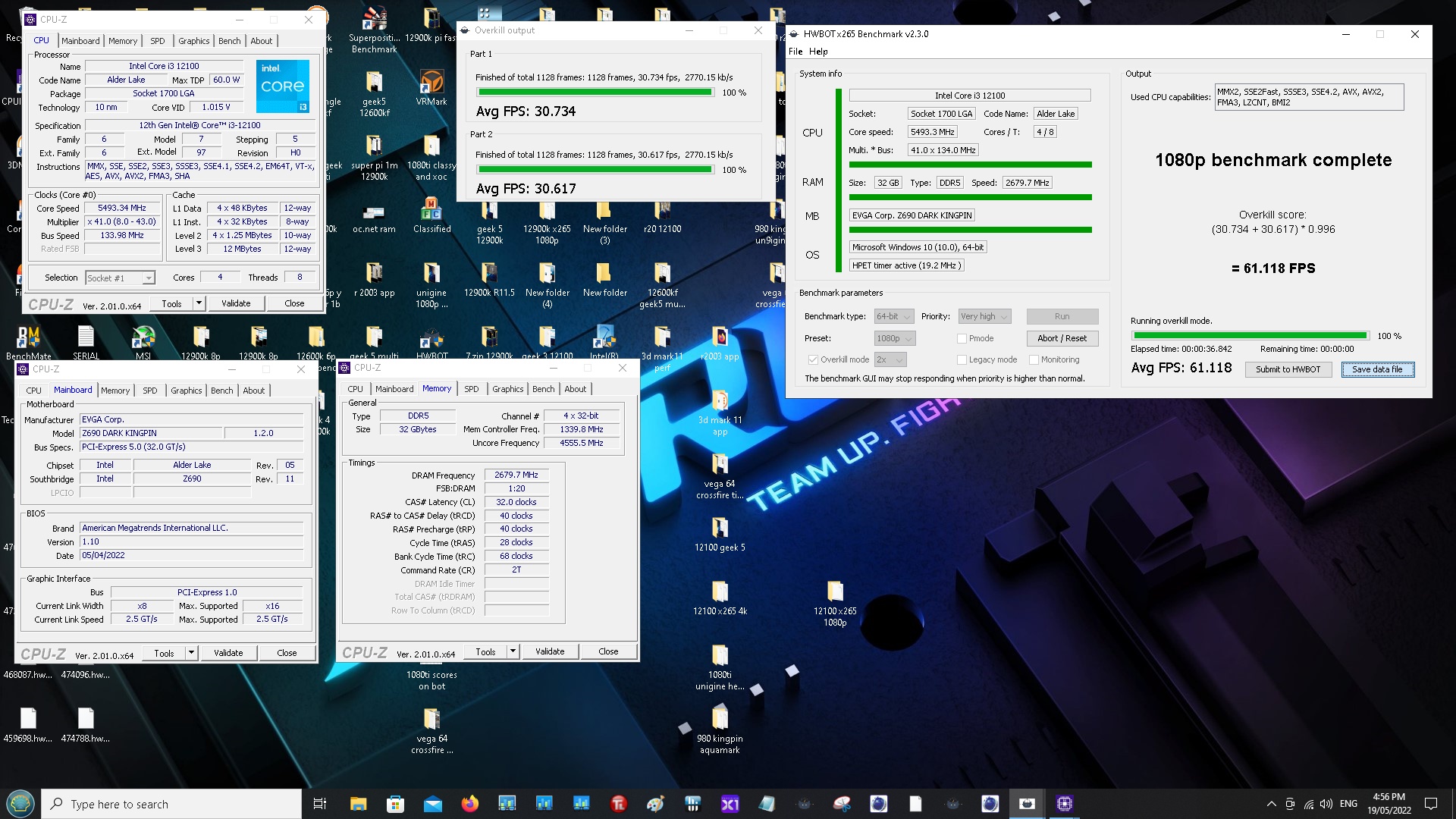Click the Save data file button
This screenshot has height=819, width=1456.
1377,369
